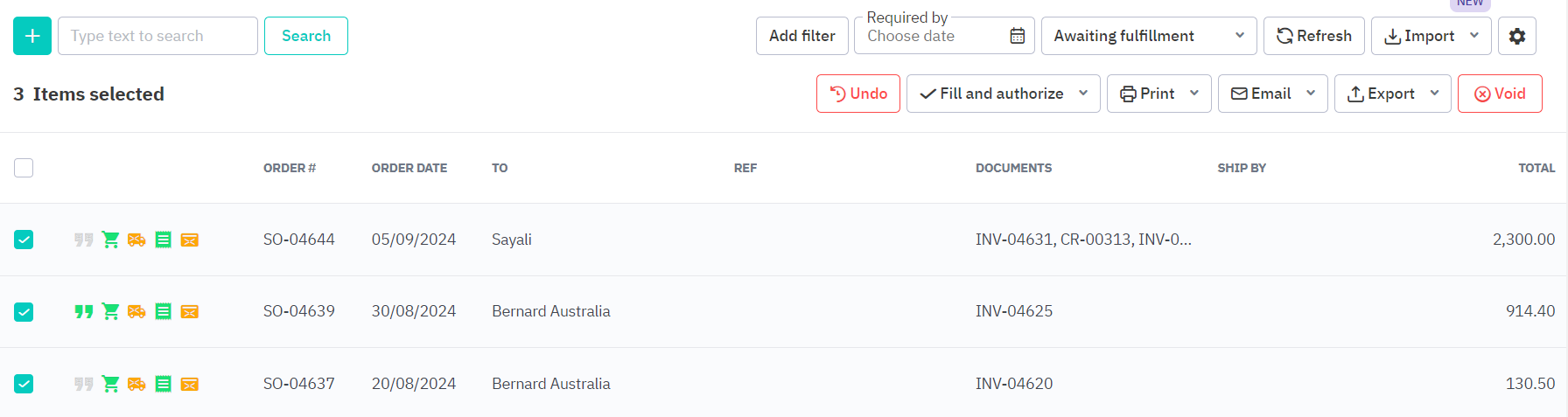Expand the Fill and authorize dropdown
This screenshot has height=417, width=1568.
pyautogui.click(x=1083, y=94)
